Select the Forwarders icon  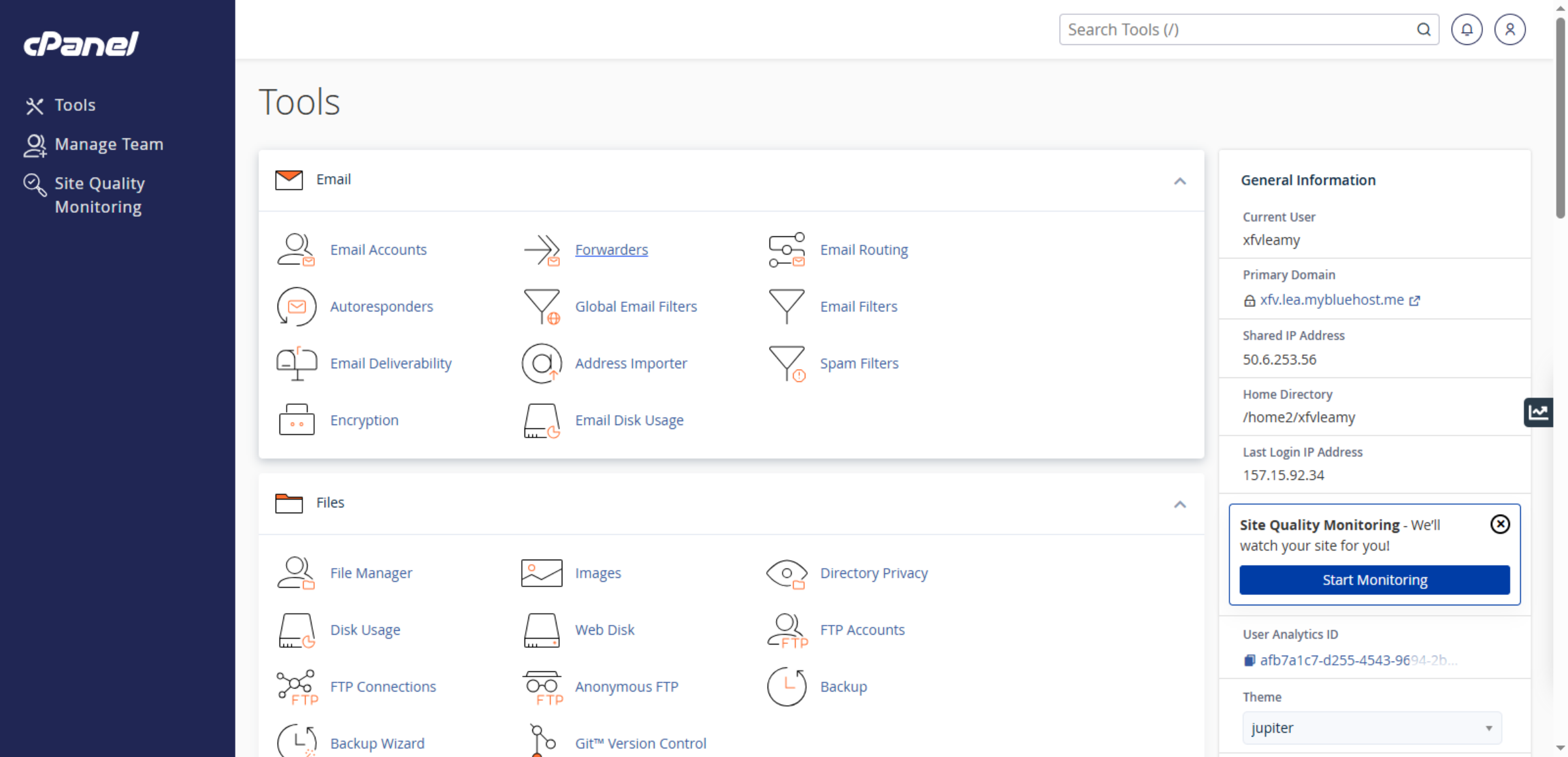[542, 250]
